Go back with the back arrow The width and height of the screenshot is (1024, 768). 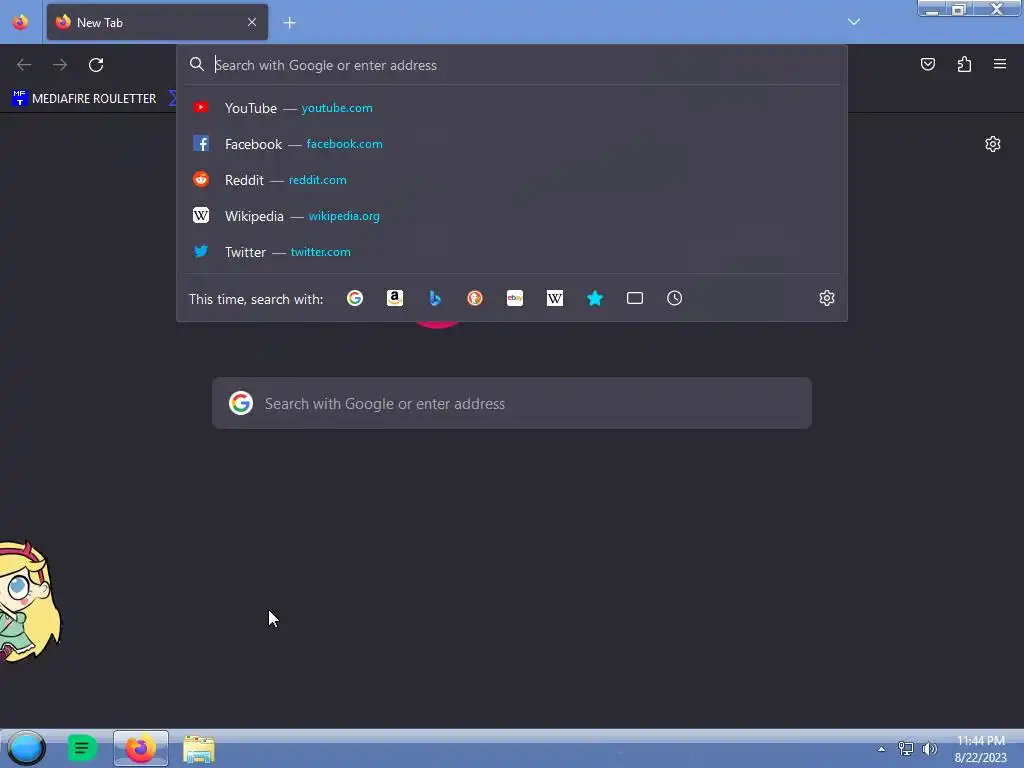pos(24,65)
